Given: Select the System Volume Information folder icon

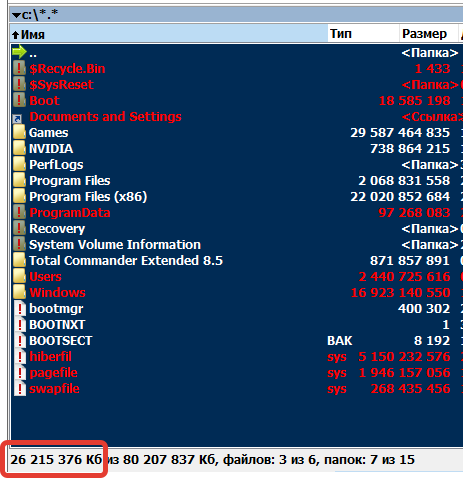Looking at the screenshot, I should point(19,244).
